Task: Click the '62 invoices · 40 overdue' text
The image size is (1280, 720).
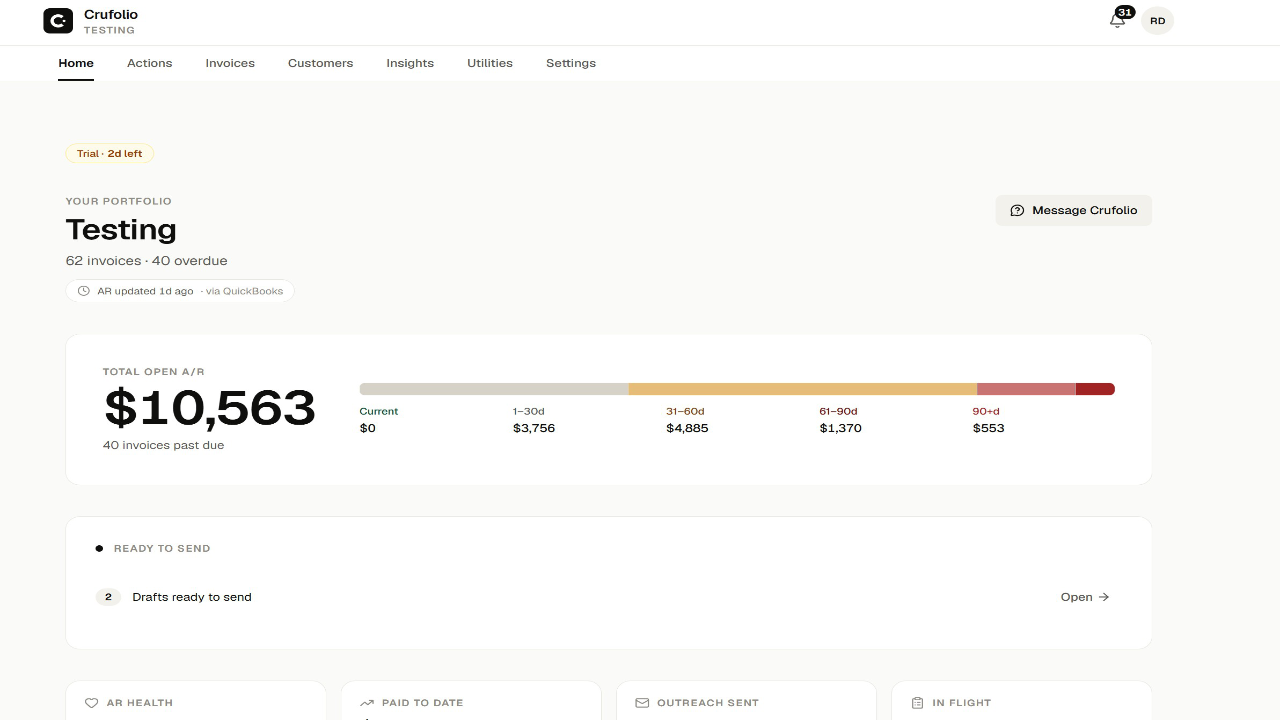Action: [x=147, y=261]
